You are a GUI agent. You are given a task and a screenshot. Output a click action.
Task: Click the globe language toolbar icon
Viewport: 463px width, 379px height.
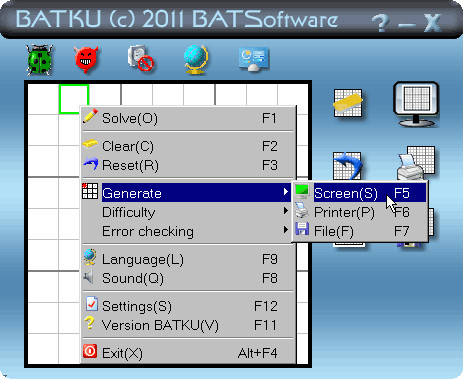[x=196, y=59]
